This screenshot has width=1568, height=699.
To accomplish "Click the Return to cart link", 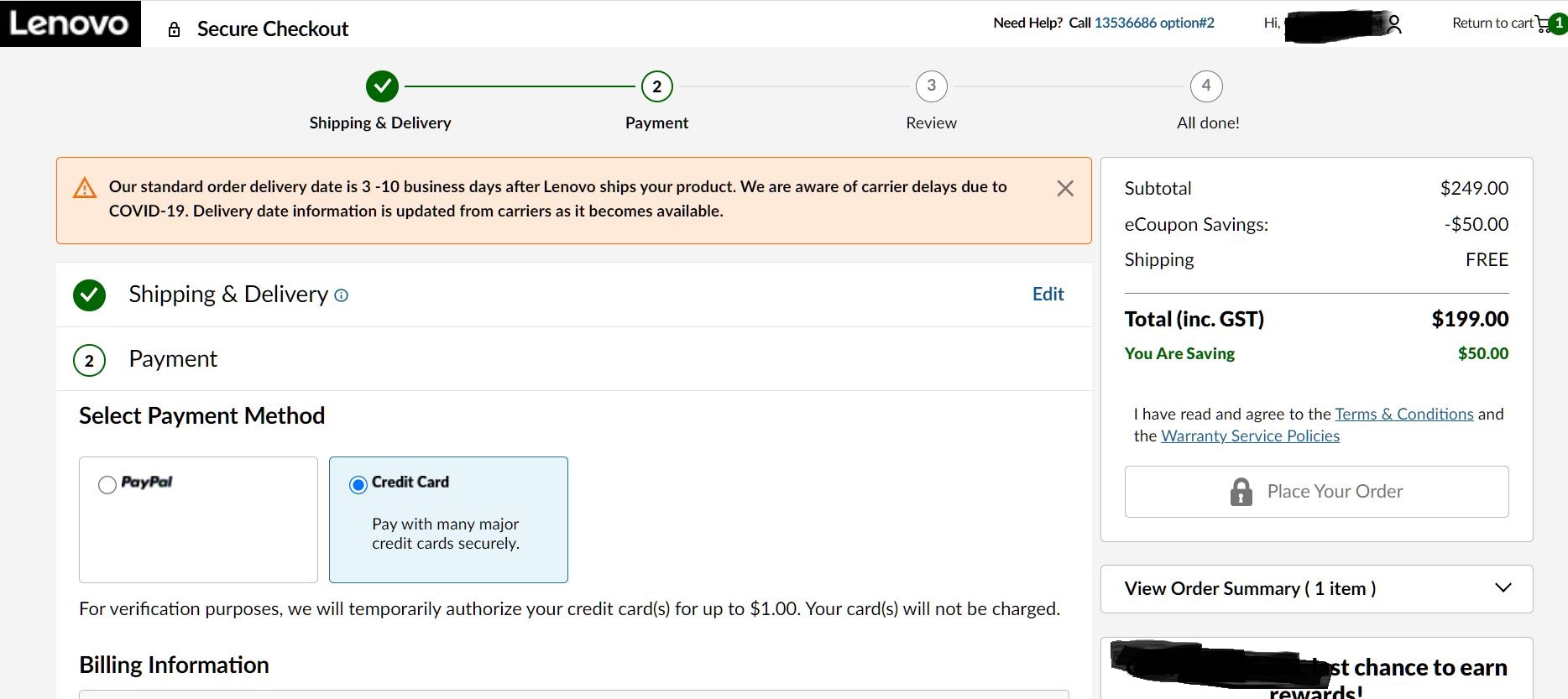I will click(1492, 23).
